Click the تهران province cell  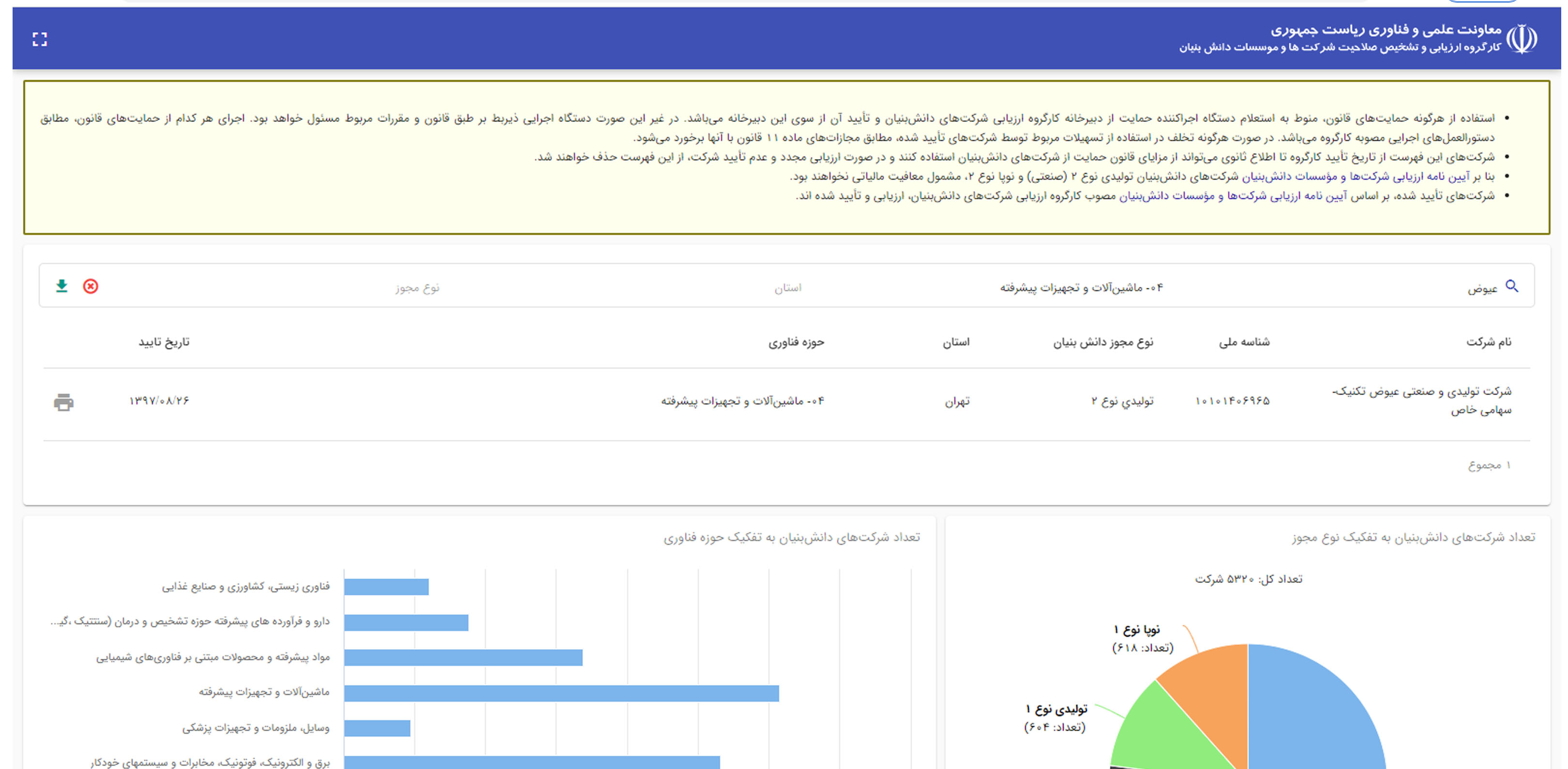coord(957,401)
